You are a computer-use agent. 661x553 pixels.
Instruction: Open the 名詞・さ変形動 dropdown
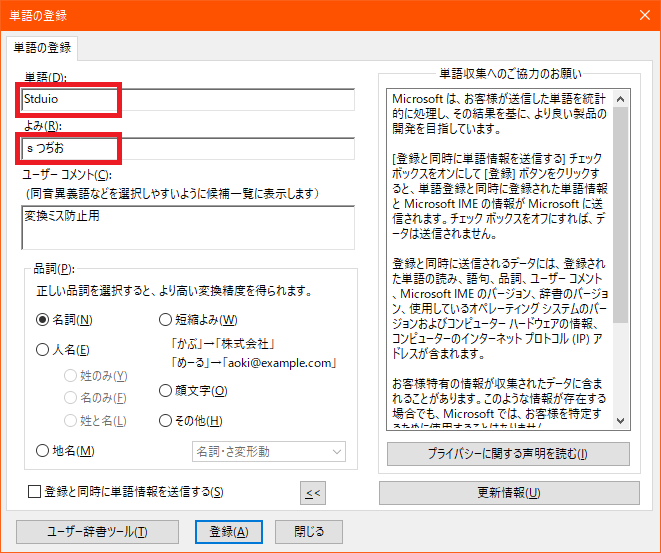point(269,452)
